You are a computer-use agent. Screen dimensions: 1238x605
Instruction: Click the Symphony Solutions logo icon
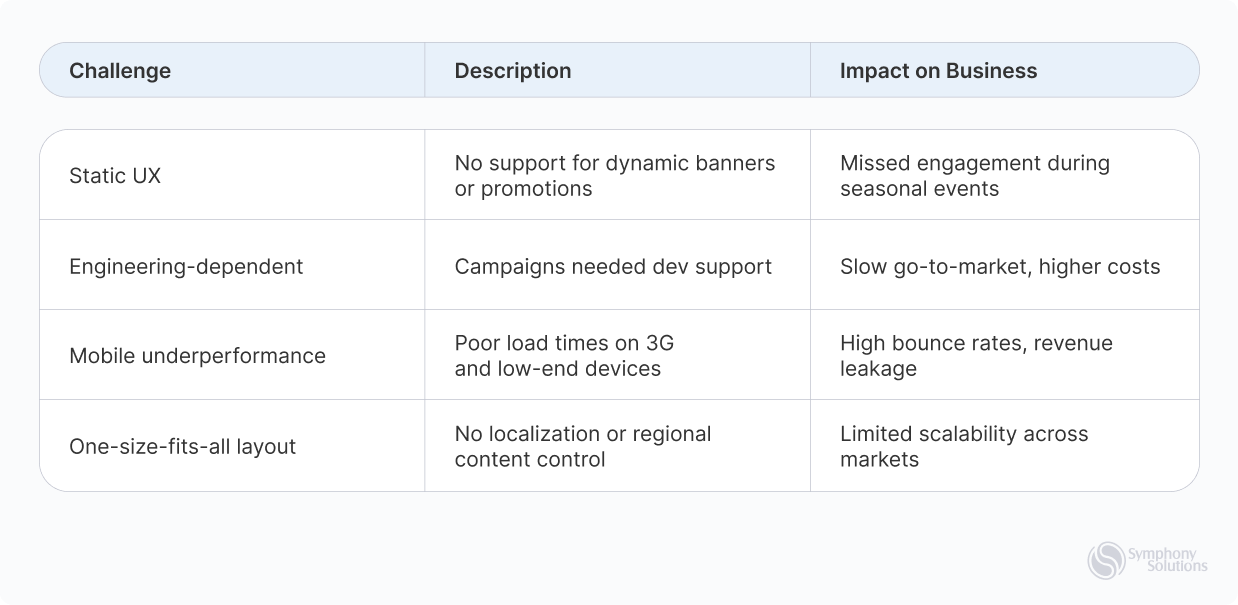tap(1106, 560)
